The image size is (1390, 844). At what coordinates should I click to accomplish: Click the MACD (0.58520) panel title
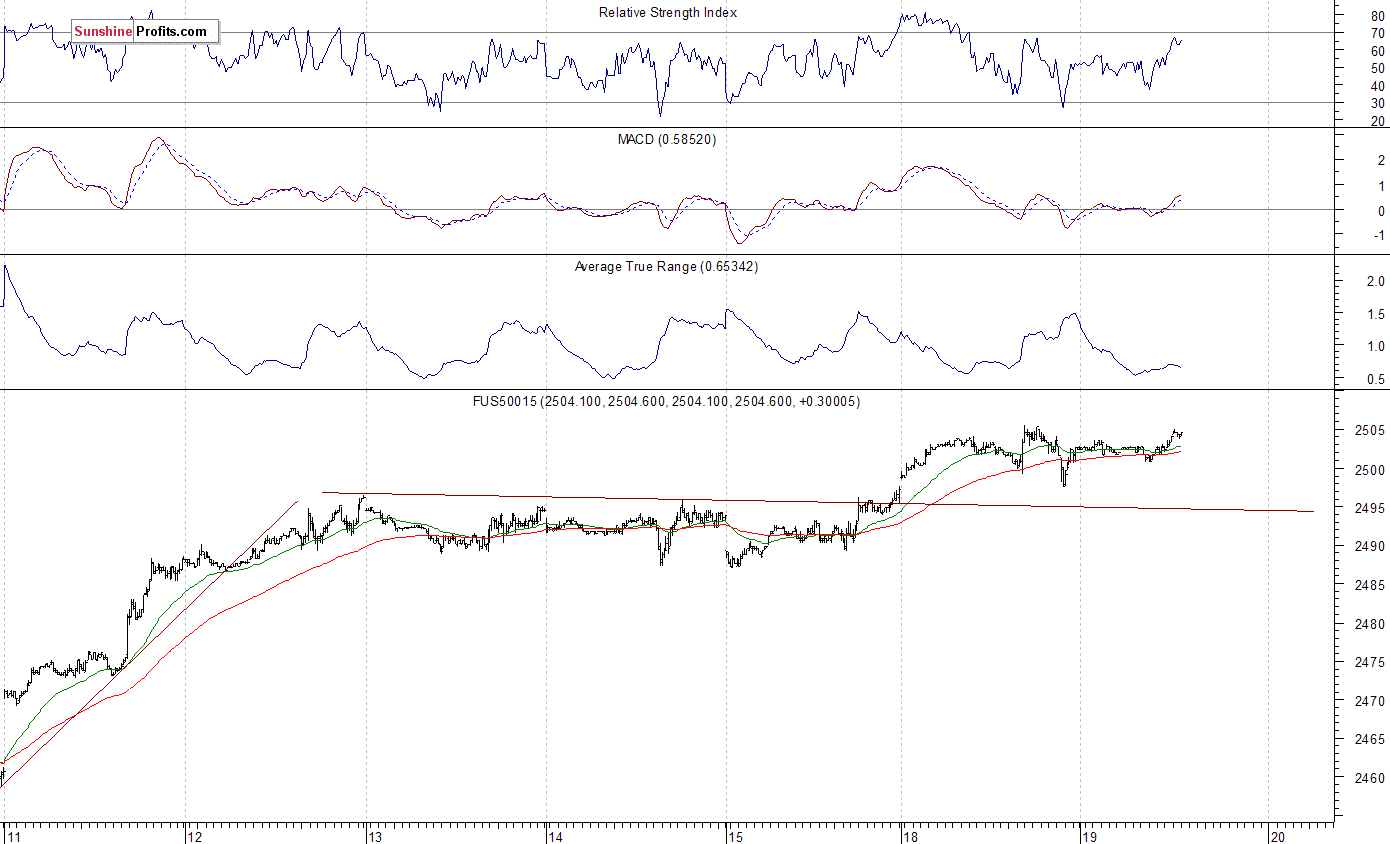tap(666, 139)
